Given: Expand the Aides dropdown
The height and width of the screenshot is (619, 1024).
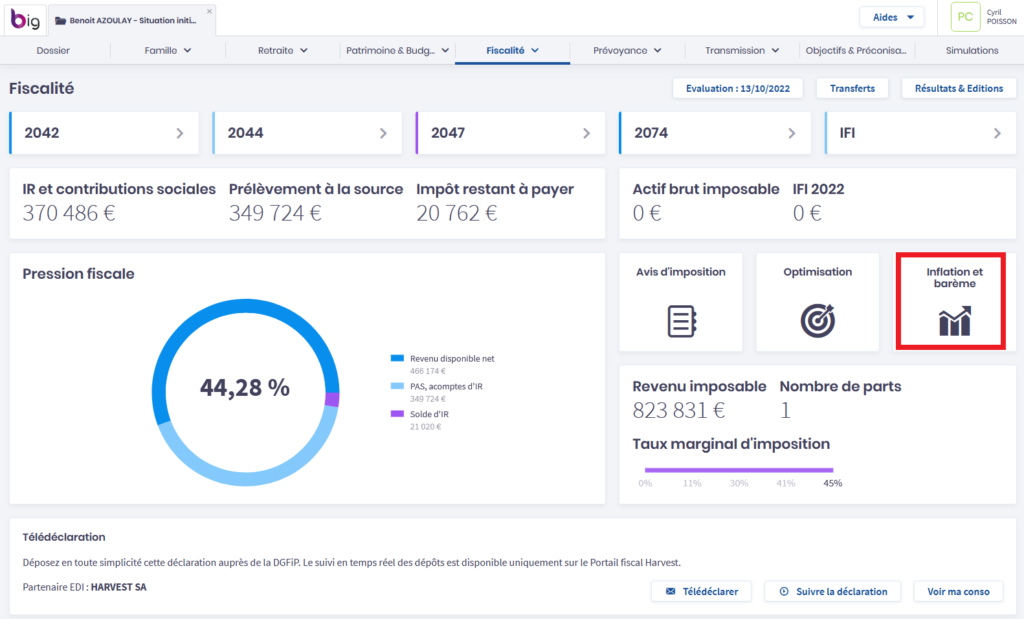Looking at the screenshot, I should (x=891, y=17).
